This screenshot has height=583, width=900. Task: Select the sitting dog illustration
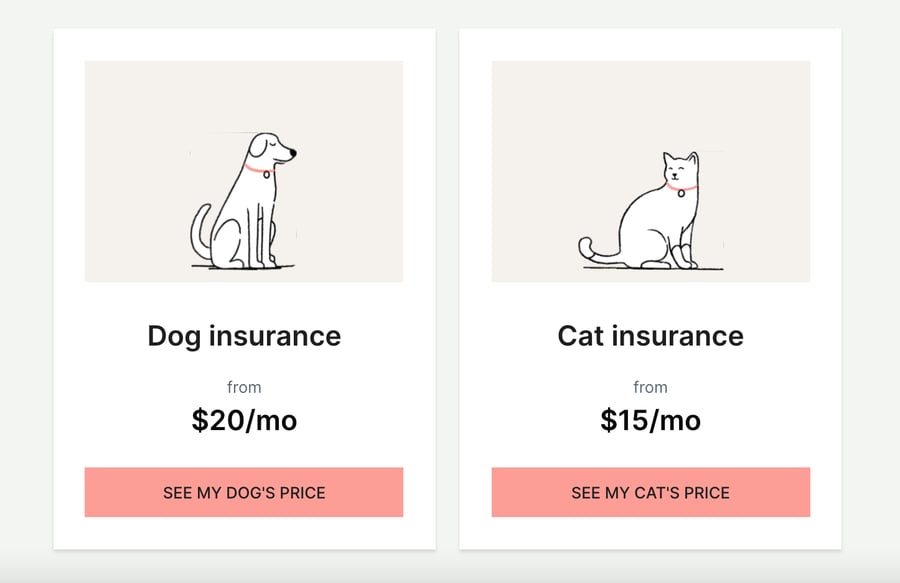point(243,201)
